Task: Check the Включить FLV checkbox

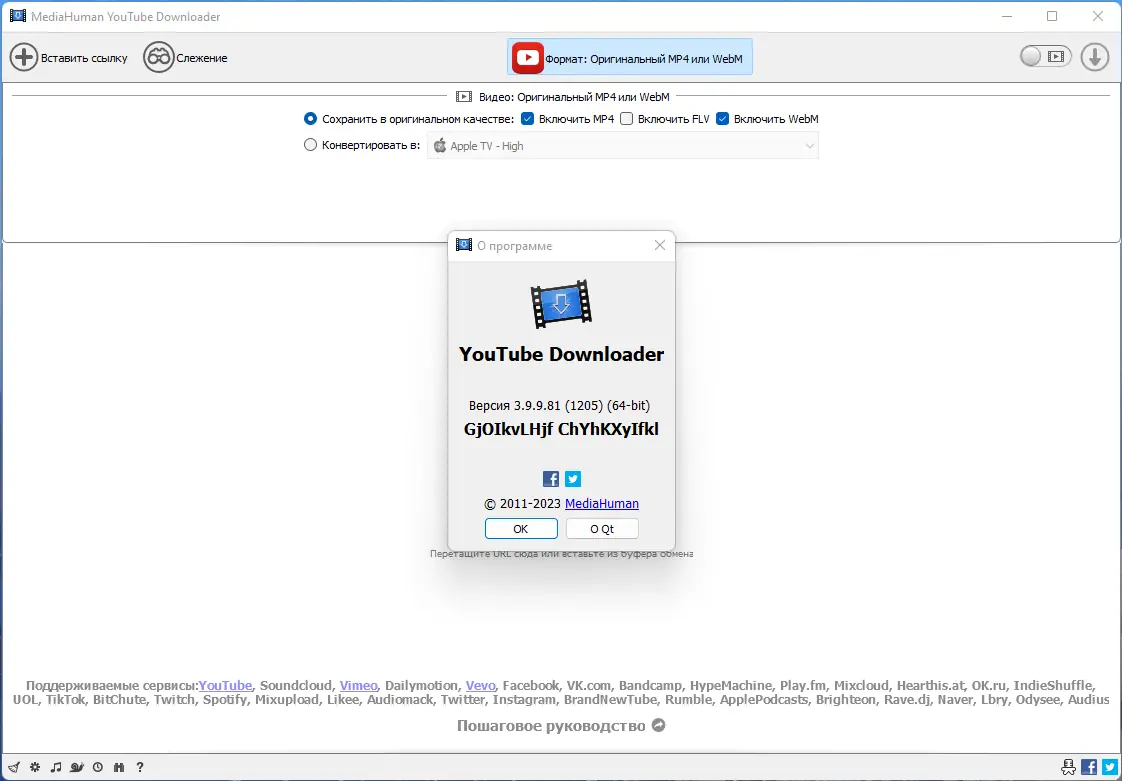Action: pos(626,119)
